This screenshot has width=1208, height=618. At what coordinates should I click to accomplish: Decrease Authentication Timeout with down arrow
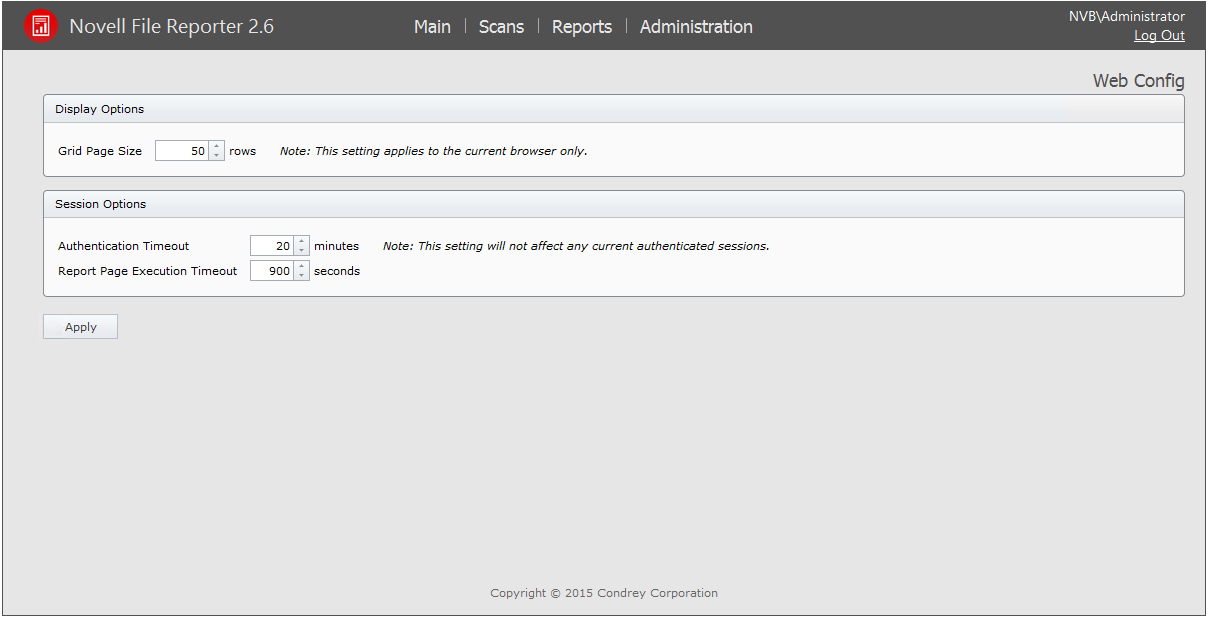[302, 251]
